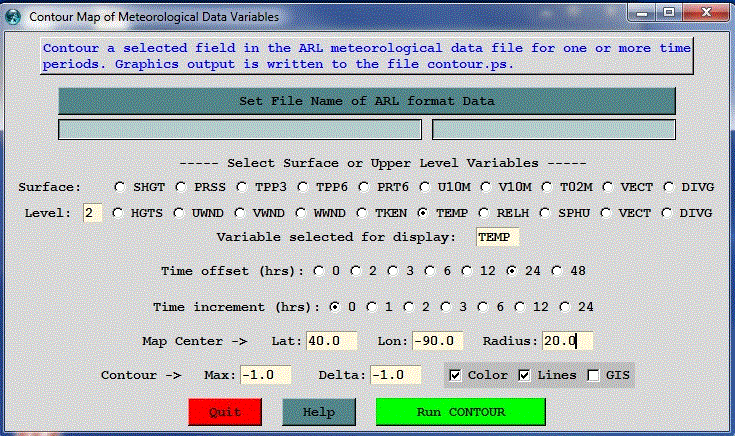
Task: Select the HGTS level variable
Action: coord(121,212)
